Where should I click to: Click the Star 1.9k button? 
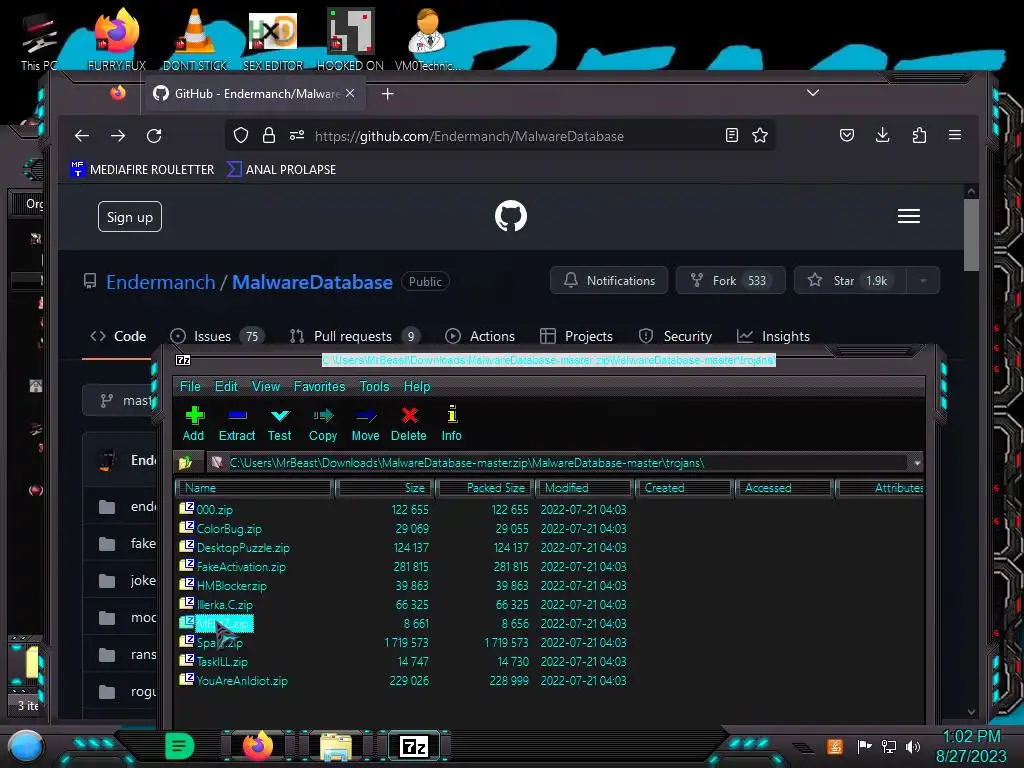click(850, 280)
